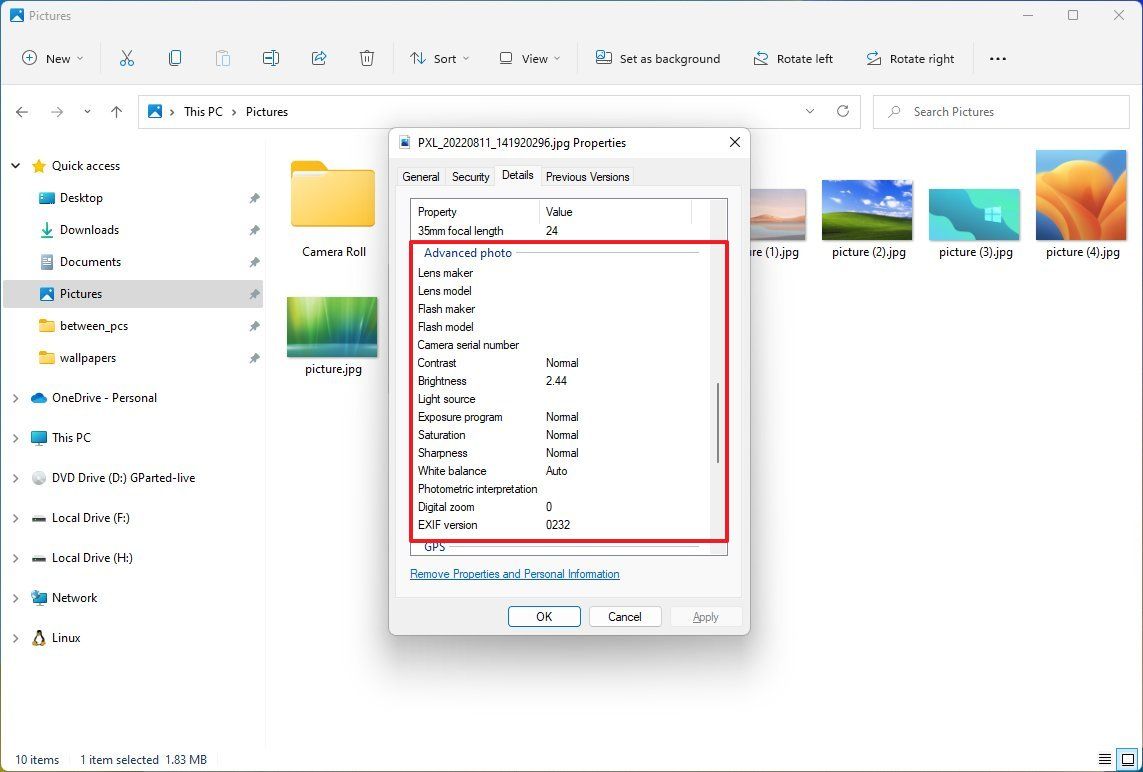Rotate the image right
Viewport: 1143px width, 772px height.
click(910, 58)
